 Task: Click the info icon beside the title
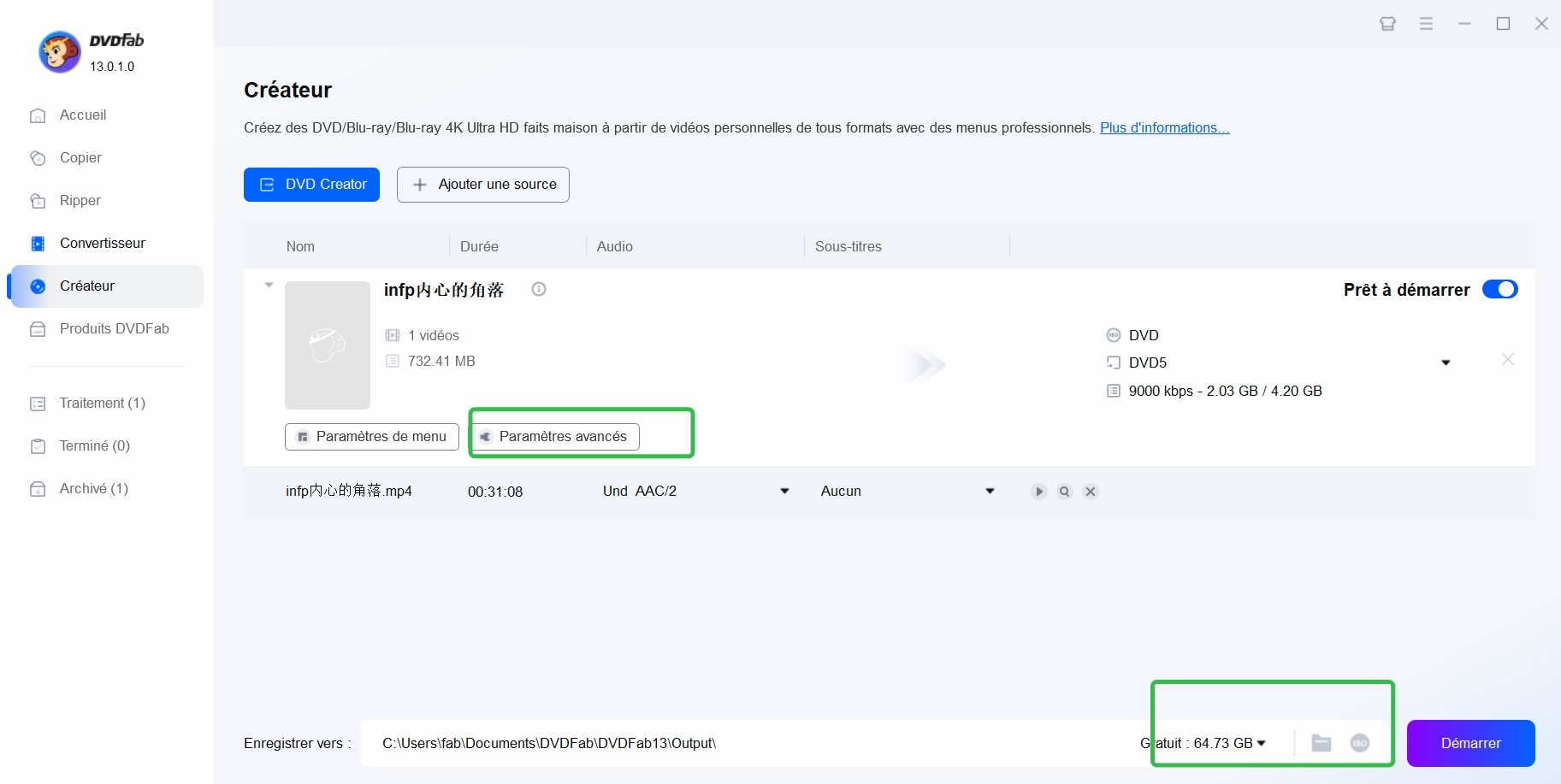[x=539, y=289]
